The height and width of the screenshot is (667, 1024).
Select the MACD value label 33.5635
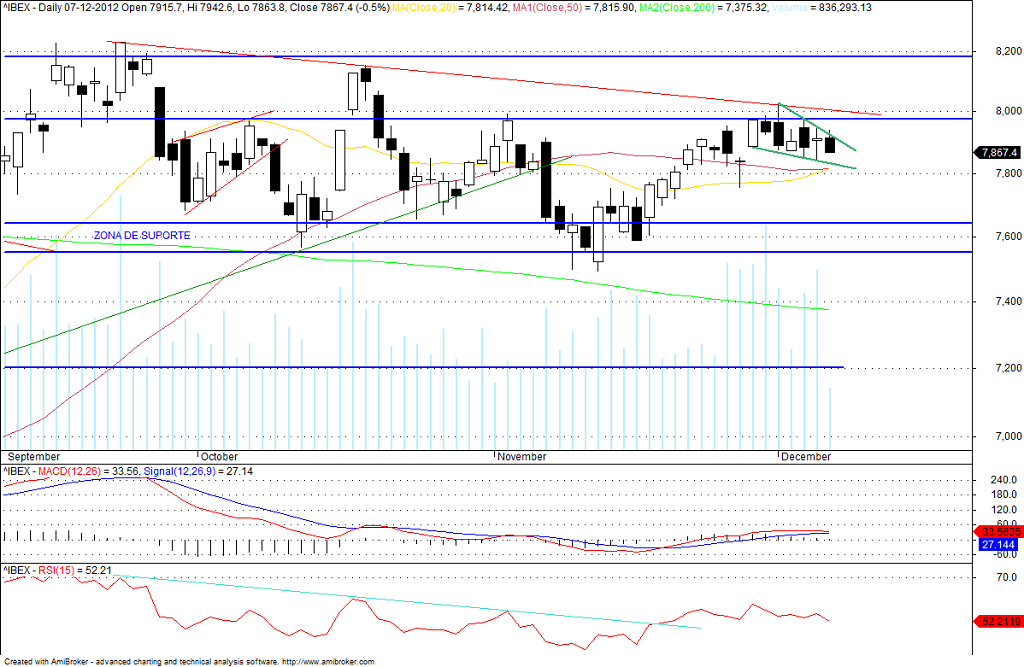(x=999, y=532)
